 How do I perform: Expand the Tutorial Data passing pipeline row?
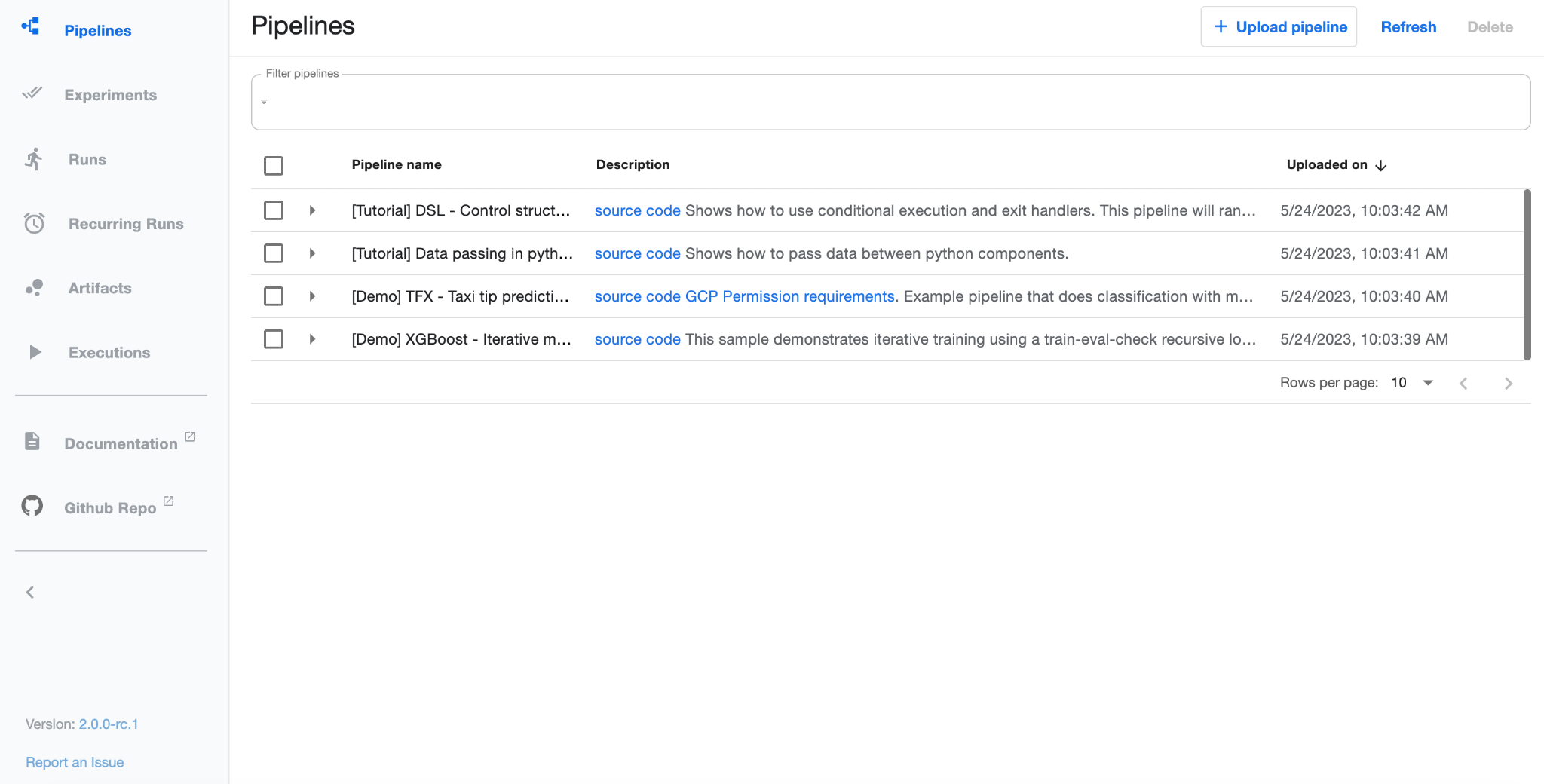(x=312, y=253)
